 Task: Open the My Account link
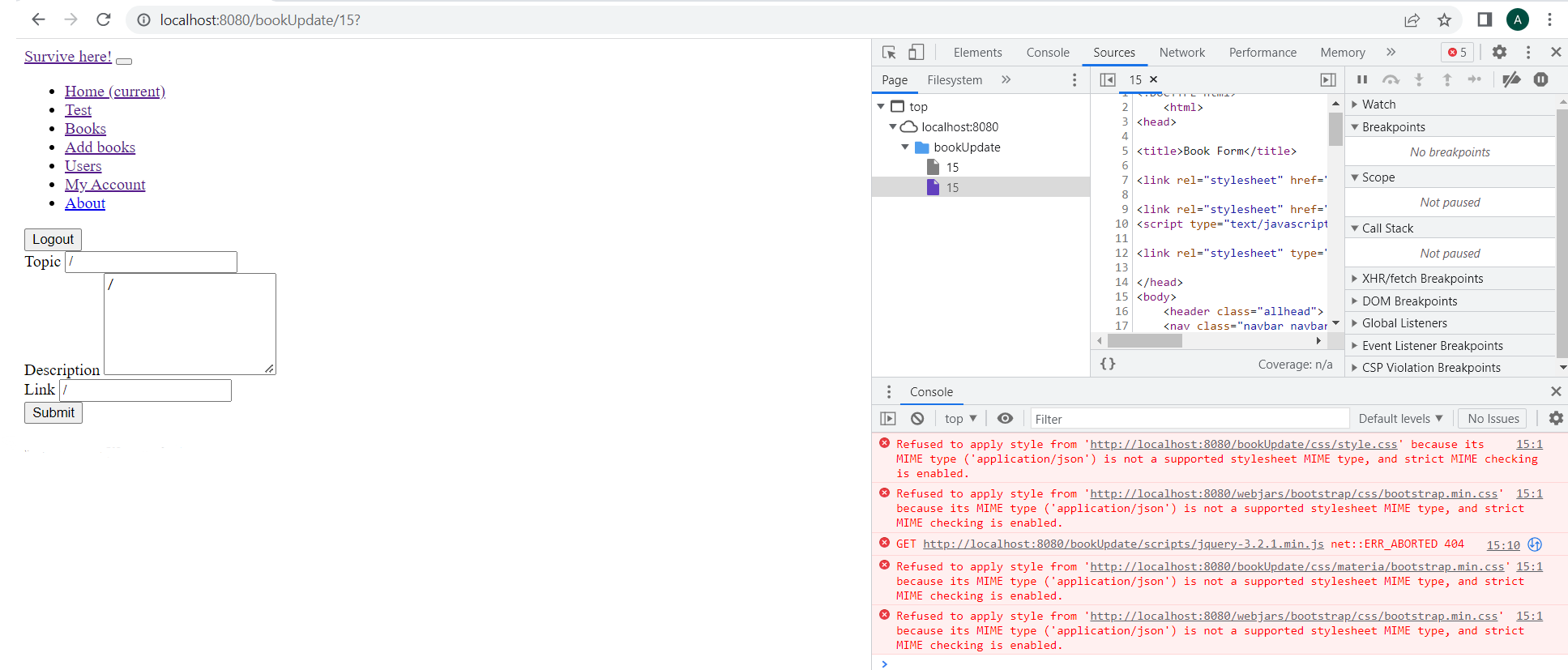[x=105, y=185]
